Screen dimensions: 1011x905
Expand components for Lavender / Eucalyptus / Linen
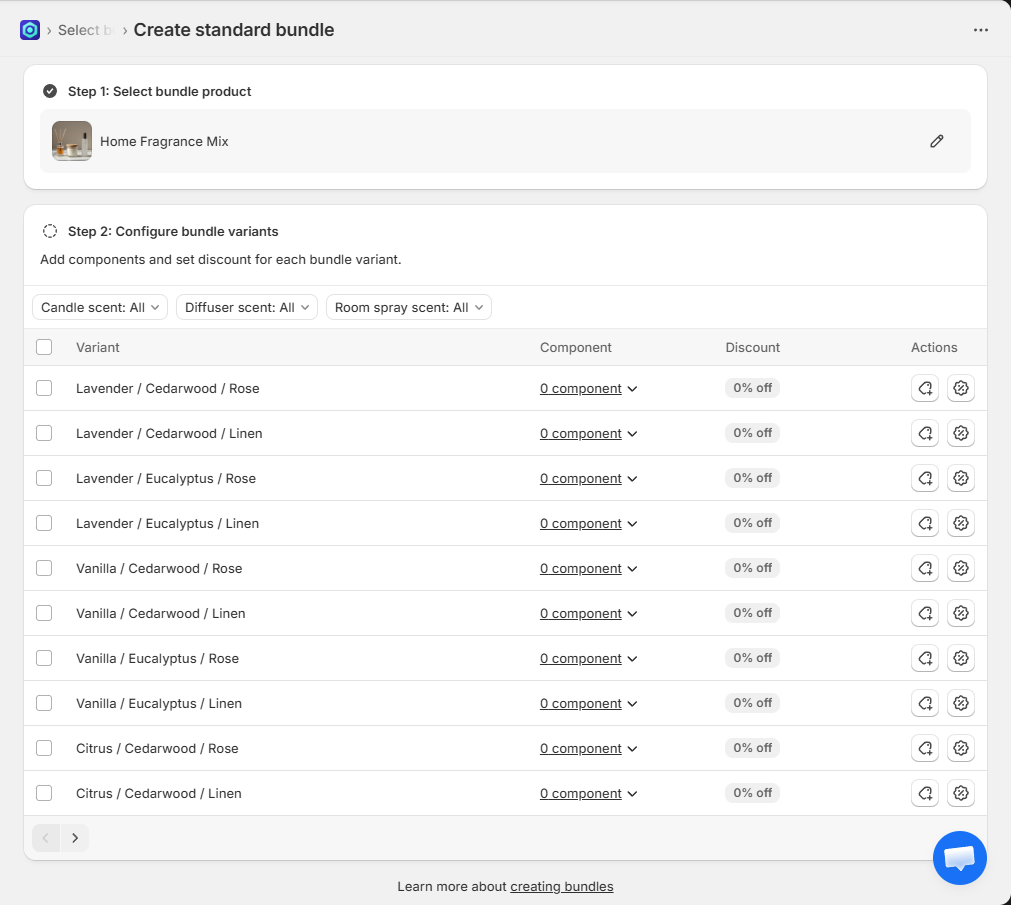click(588, 524)
